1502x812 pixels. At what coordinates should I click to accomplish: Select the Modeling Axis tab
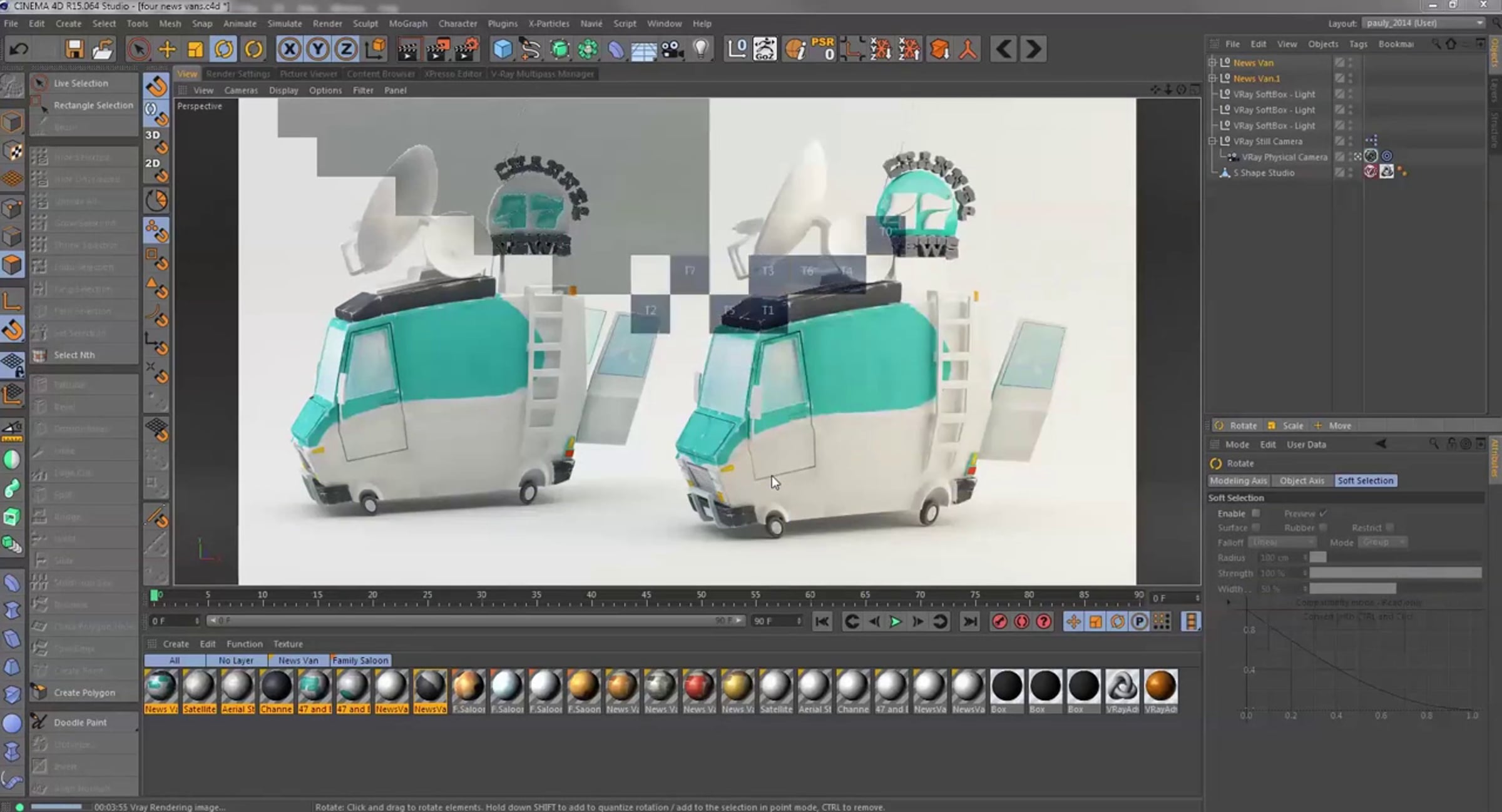tap(1239, 480)
